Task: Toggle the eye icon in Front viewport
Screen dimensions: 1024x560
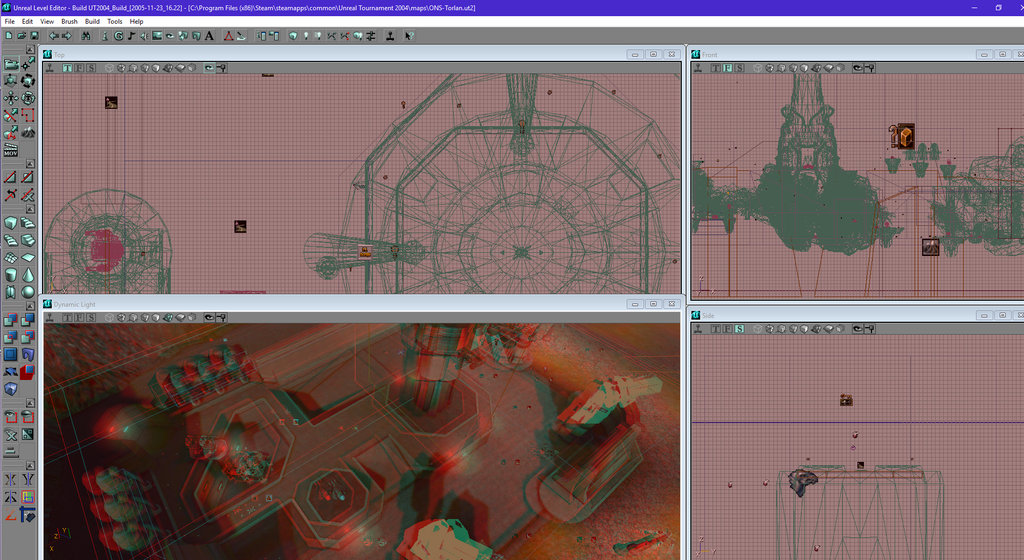Action: click(857, 68)
